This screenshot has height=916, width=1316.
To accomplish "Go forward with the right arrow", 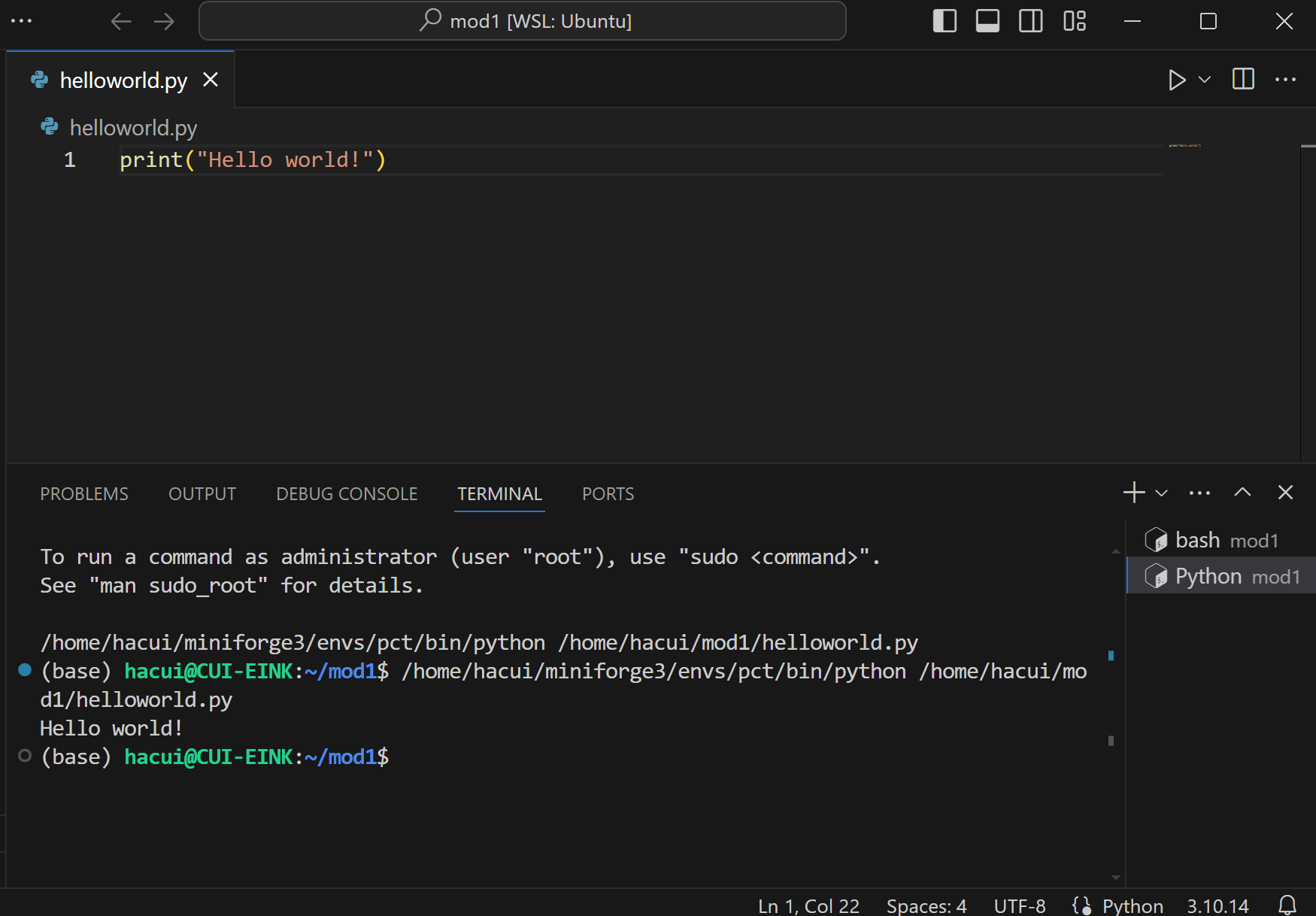I will (x=164, y=21).
